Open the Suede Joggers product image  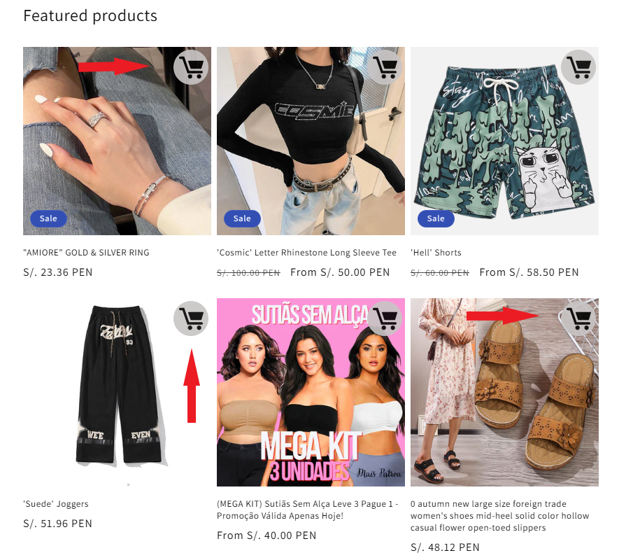[x=117, y=392]
